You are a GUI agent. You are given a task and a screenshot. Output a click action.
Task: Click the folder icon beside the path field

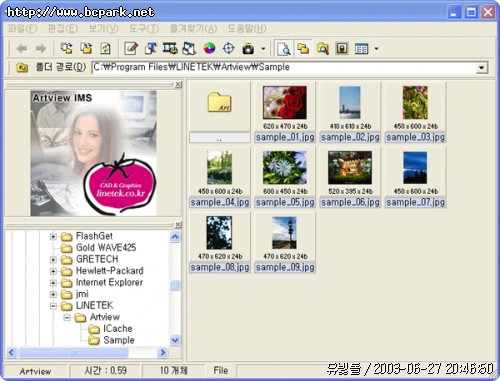[22, 68]
